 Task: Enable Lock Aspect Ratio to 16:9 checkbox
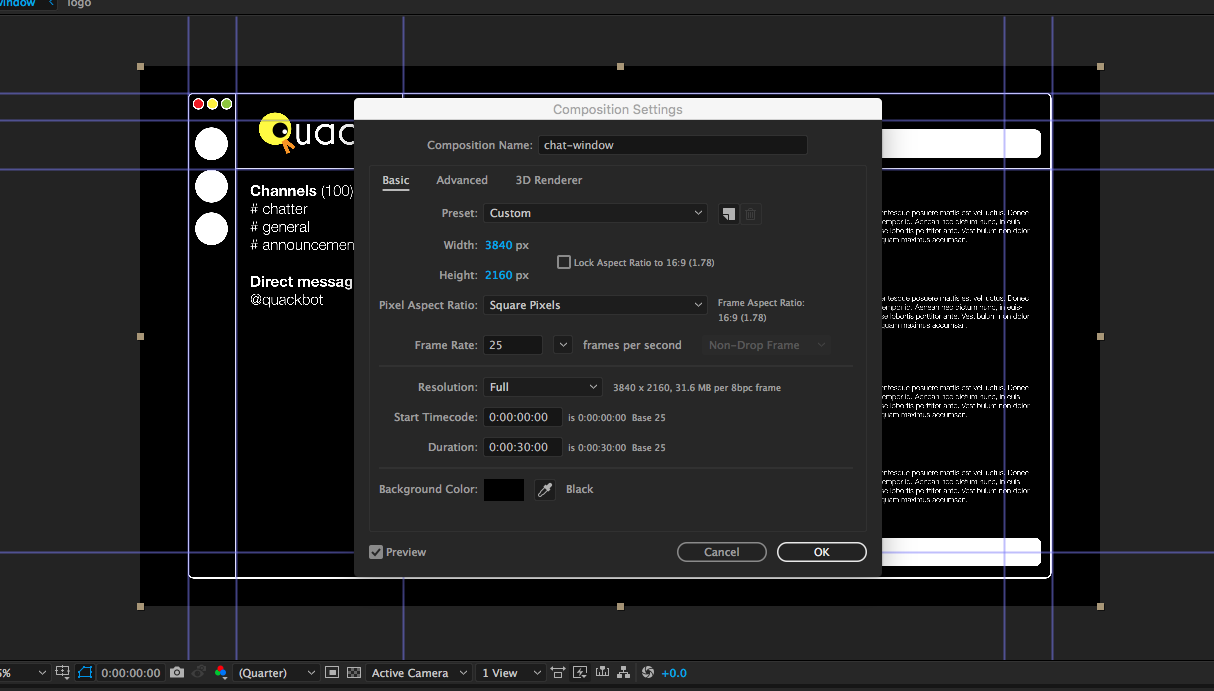click(x=563, y=262)
